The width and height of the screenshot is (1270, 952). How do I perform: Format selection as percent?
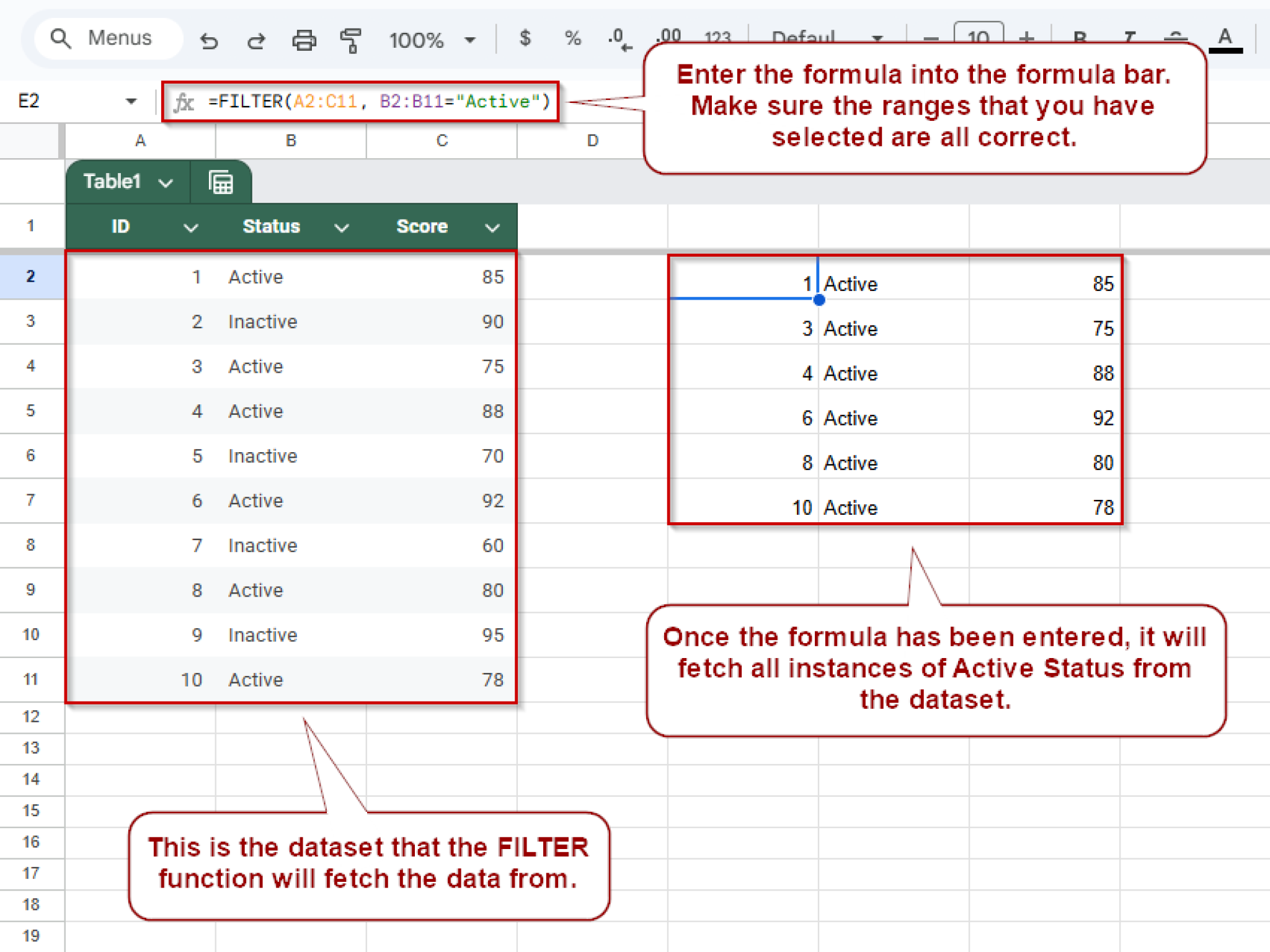click(572, 39)
